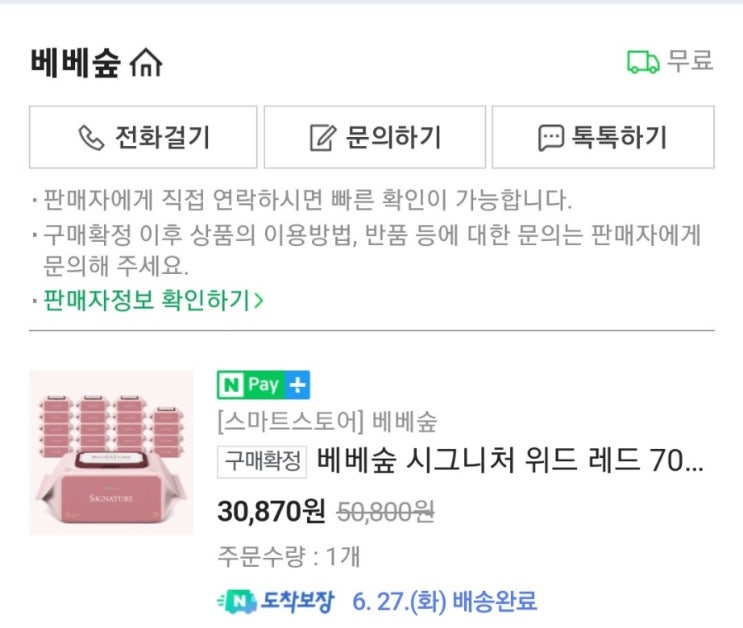Tap the green delivery truck icon

click(x=643, y=62)
